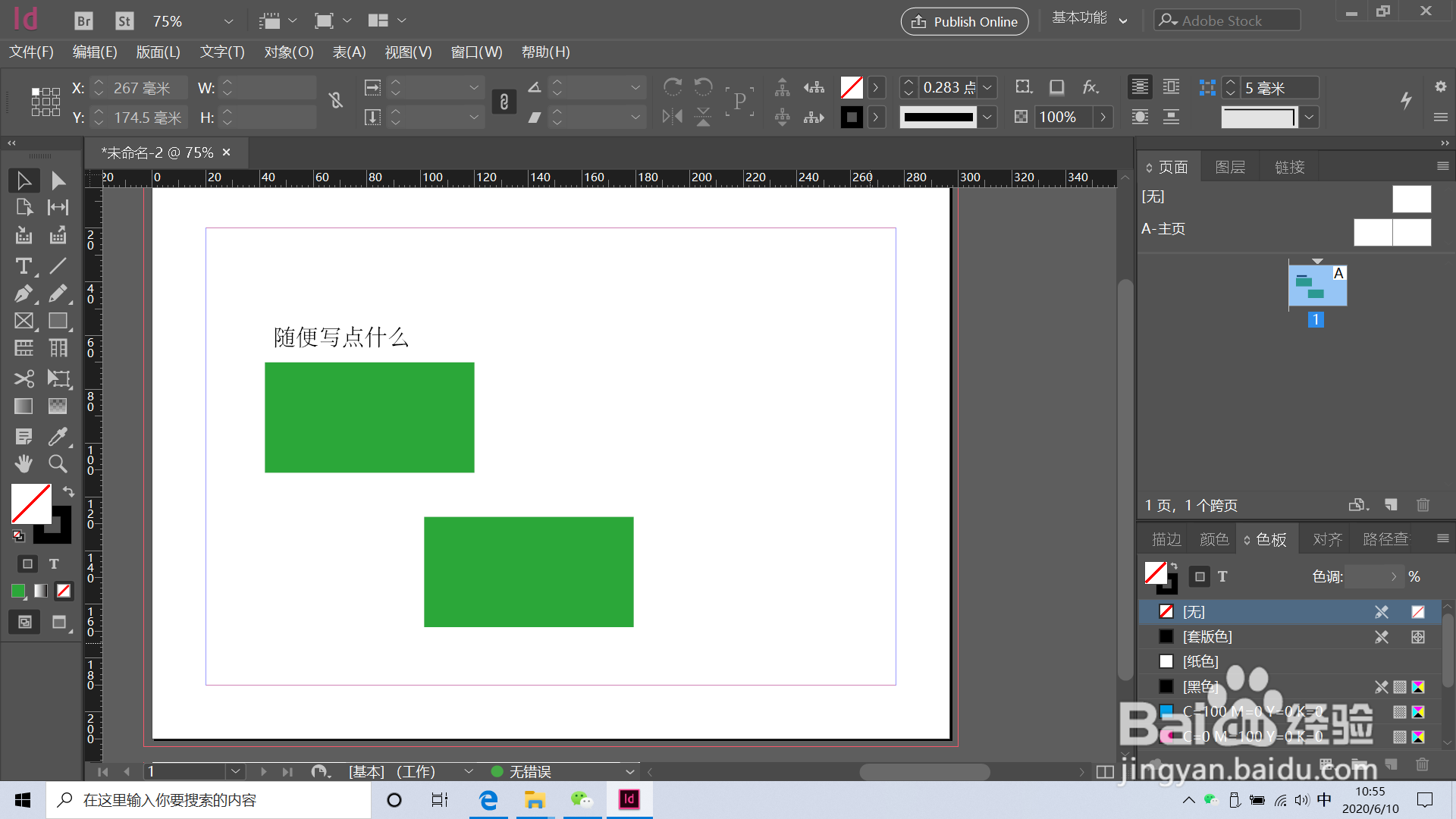Select the Rectangle Frame tool
This screenshot has height=819, width=1456.
click(x=24, y=321)
